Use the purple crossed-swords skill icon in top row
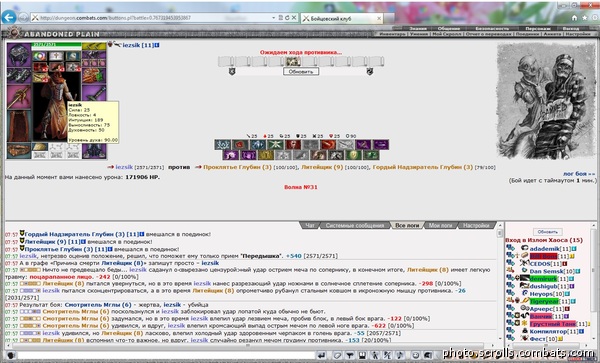Screen dimensions: 600x363 click(x=363, y=145)
